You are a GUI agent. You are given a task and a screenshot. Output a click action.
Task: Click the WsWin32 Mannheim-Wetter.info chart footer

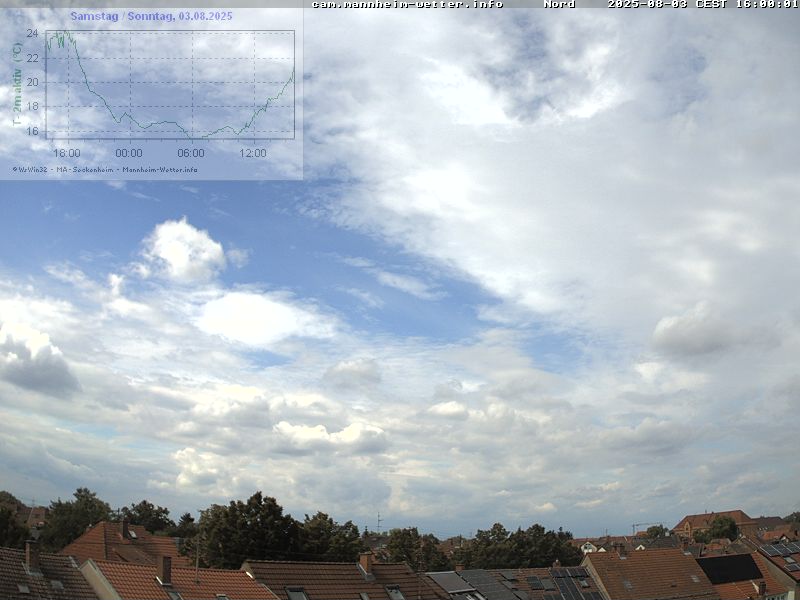click(x=105, y=169)
